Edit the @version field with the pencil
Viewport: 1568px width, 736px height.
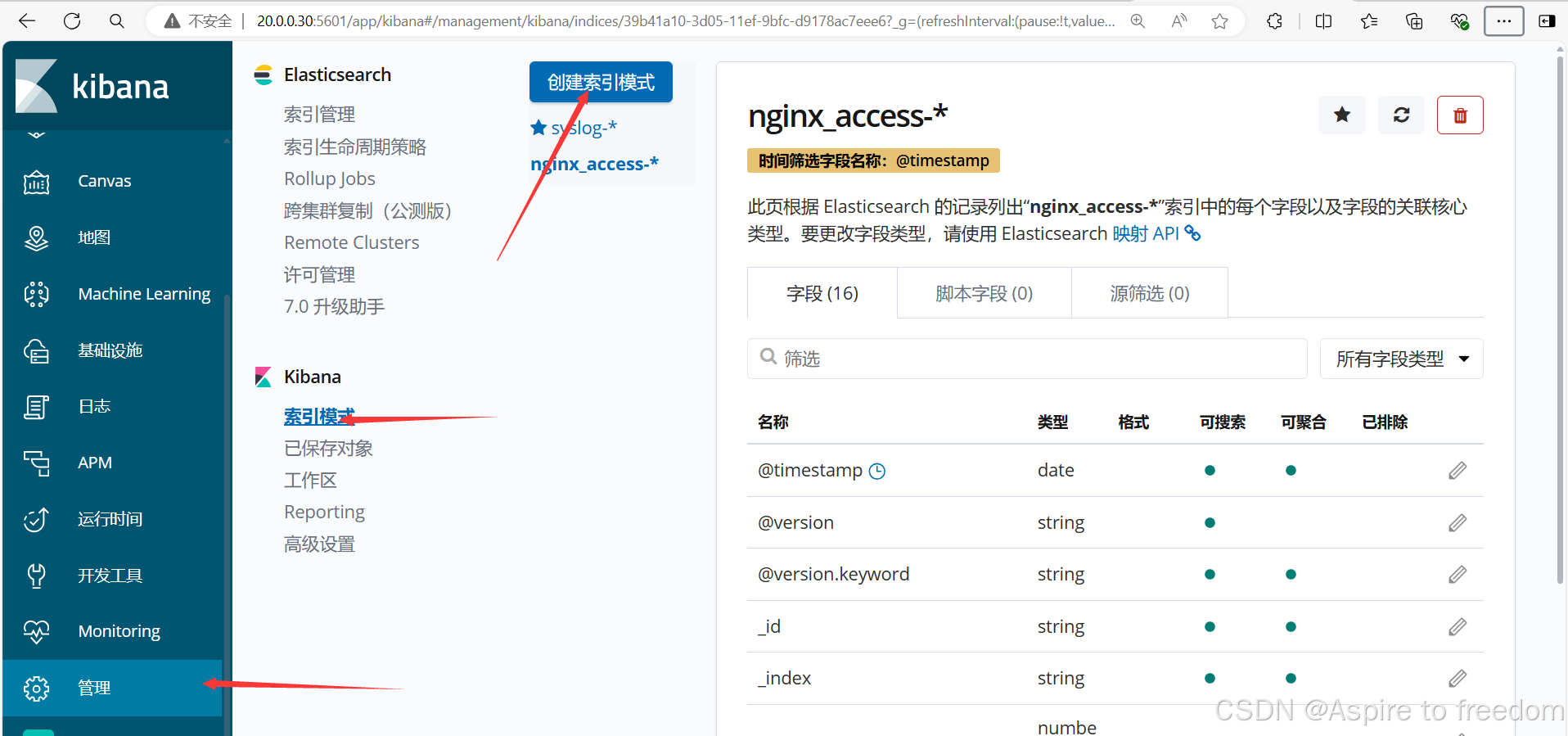tap(1458, 522)
